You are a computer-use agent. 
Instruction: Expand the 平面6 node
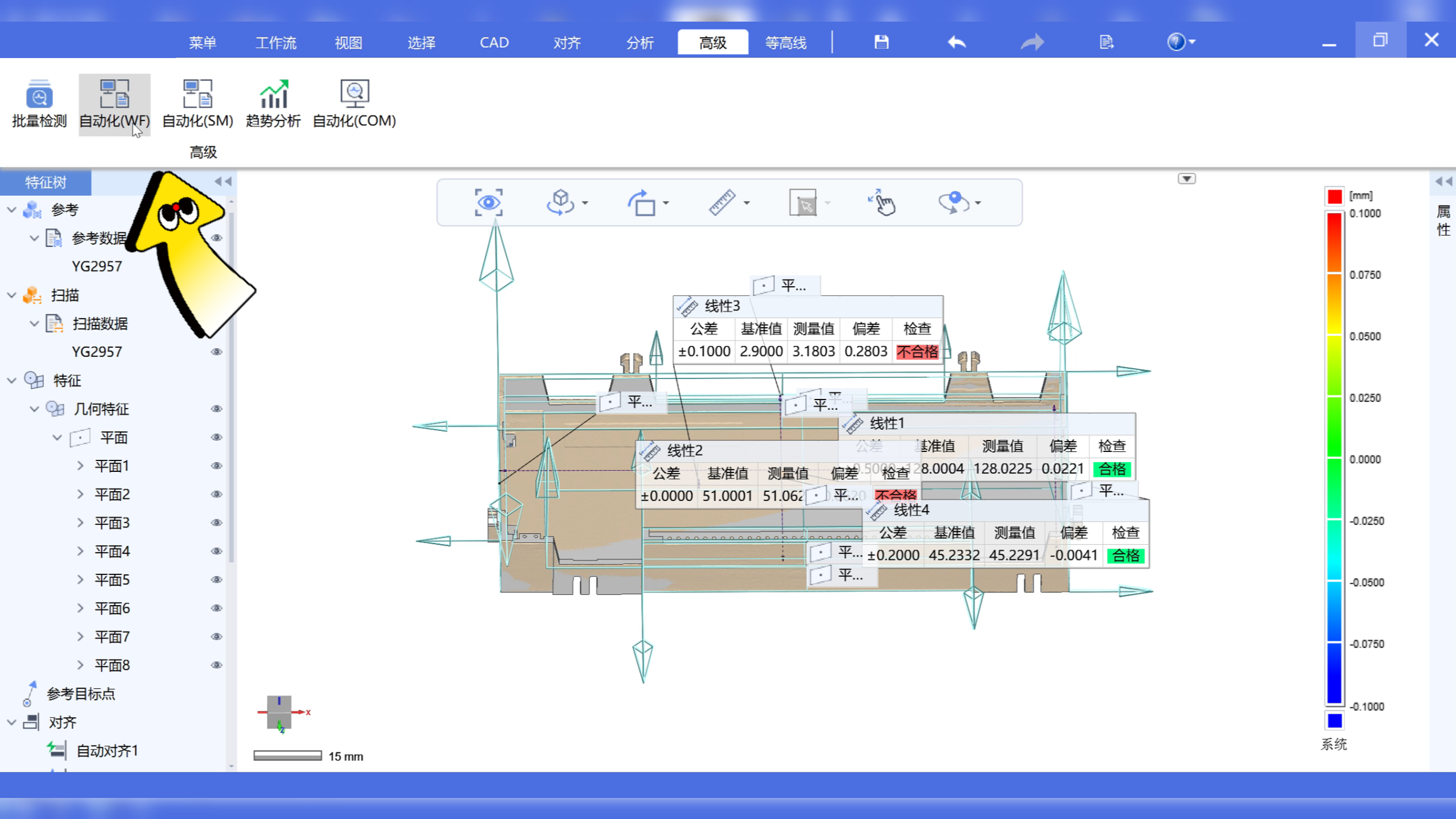click(x=80, y=608)
